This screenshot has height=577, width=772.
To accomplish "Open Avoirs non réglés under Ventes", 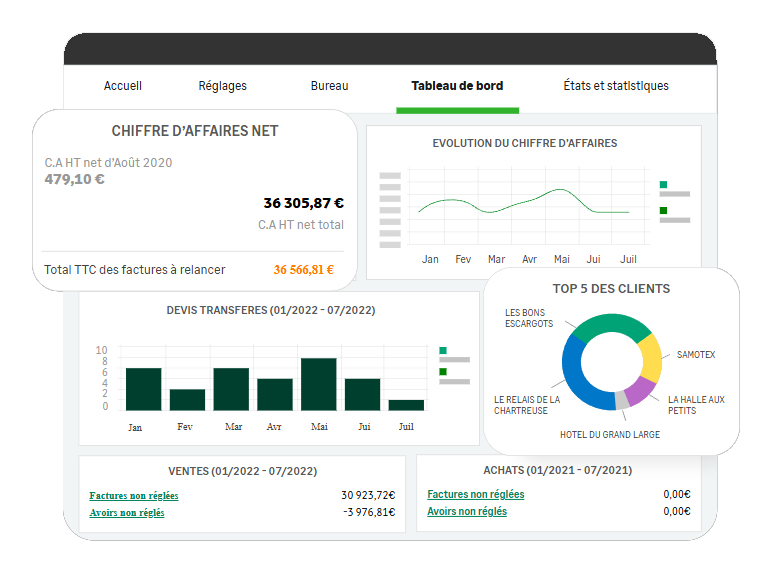I will point(127,513).
